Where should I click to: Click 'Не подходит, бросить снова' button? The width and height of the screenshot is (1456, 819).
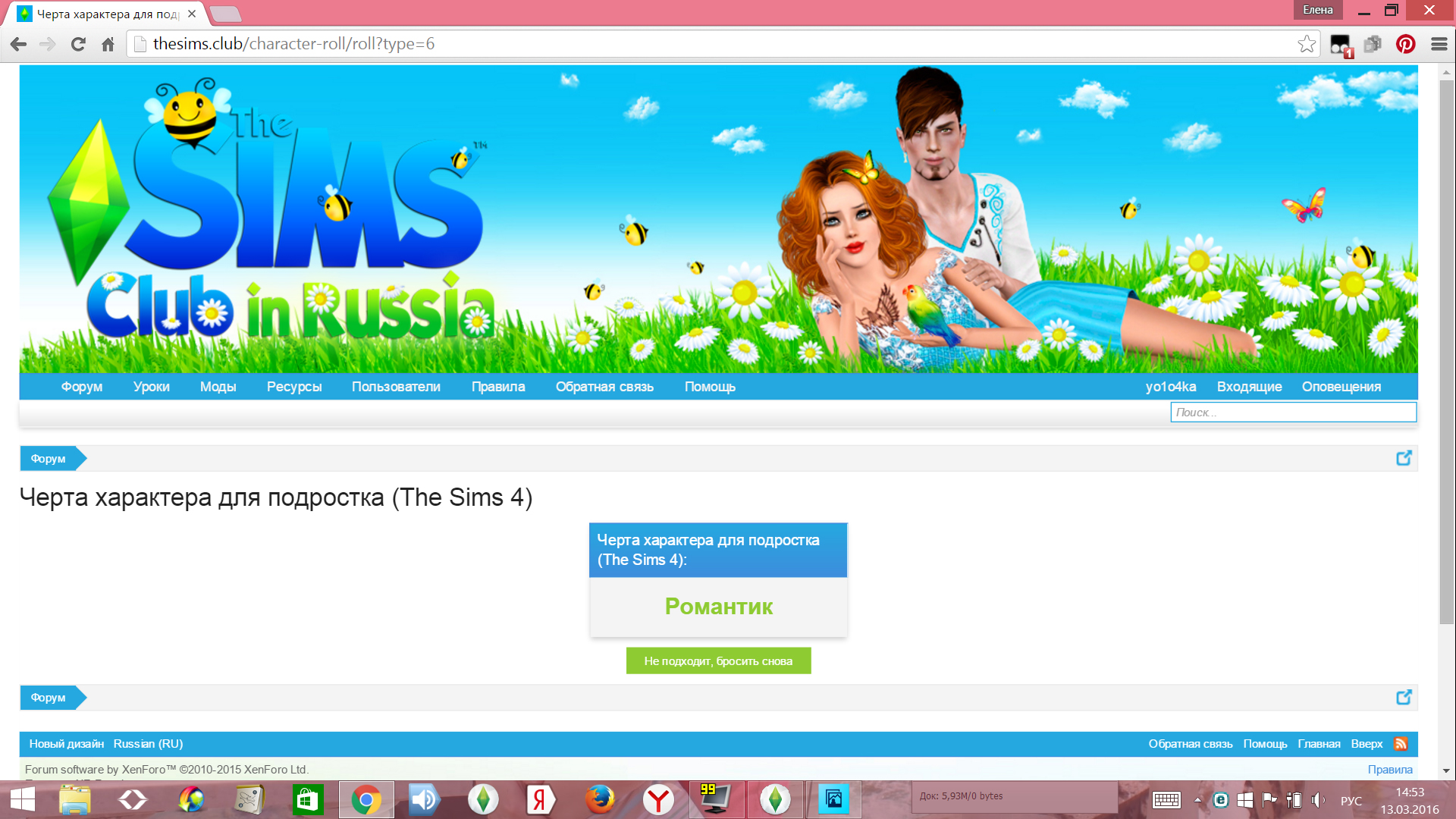[718, 661]
